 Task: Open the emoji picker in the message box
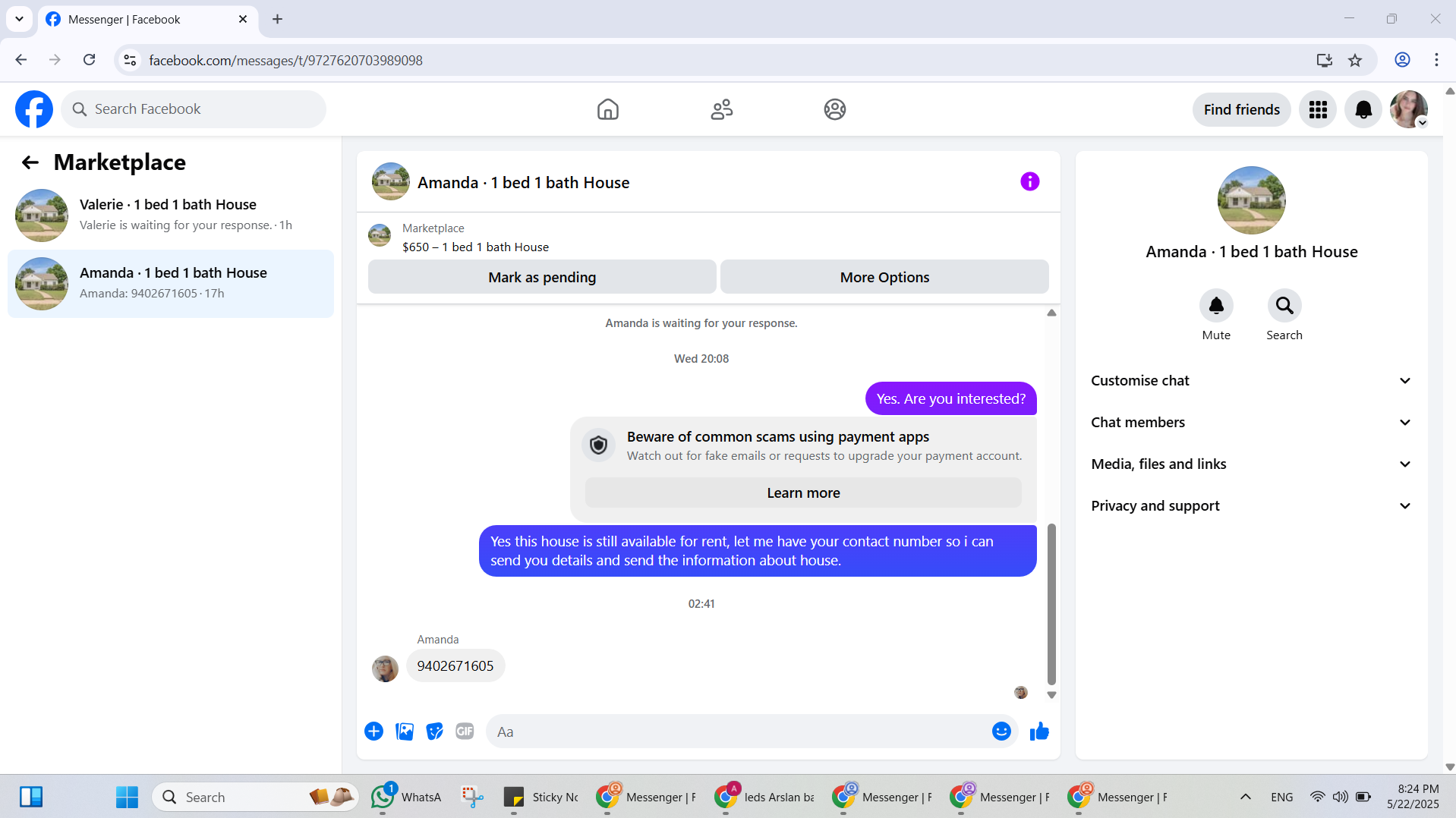pos(1001,731)
